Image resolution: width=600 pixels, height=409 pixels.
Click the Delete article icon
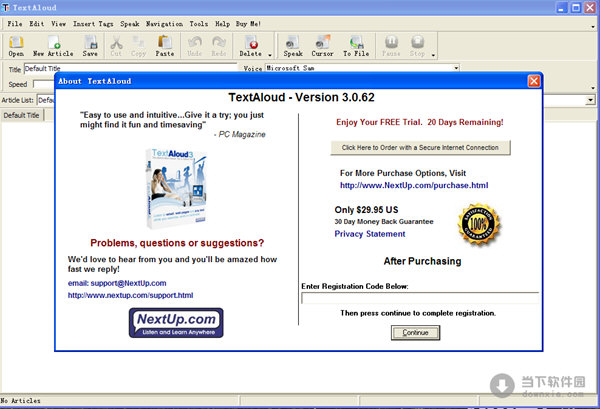(x=251, y=46)
